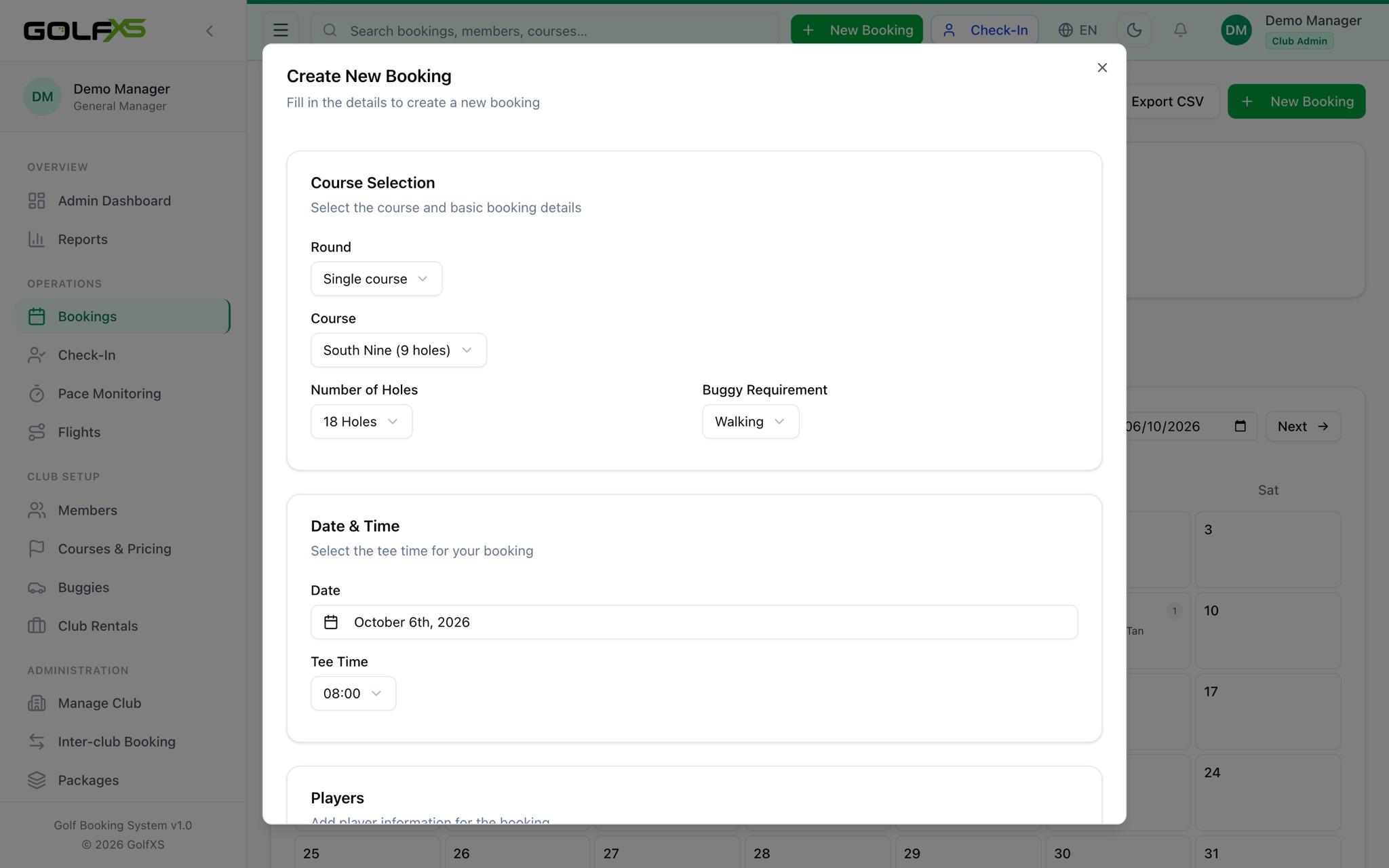
Task: Open Reports in the sidebar
Action: (x=123, y=239)
